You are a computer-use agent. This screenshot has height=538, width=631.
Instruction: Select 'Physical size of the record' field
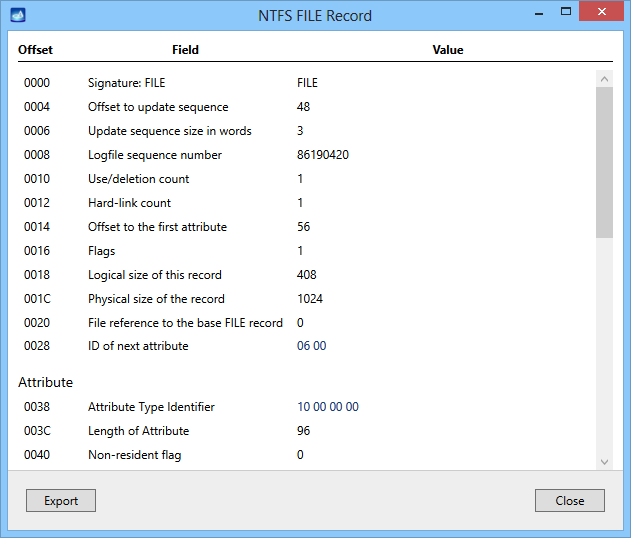coord(156,299)
